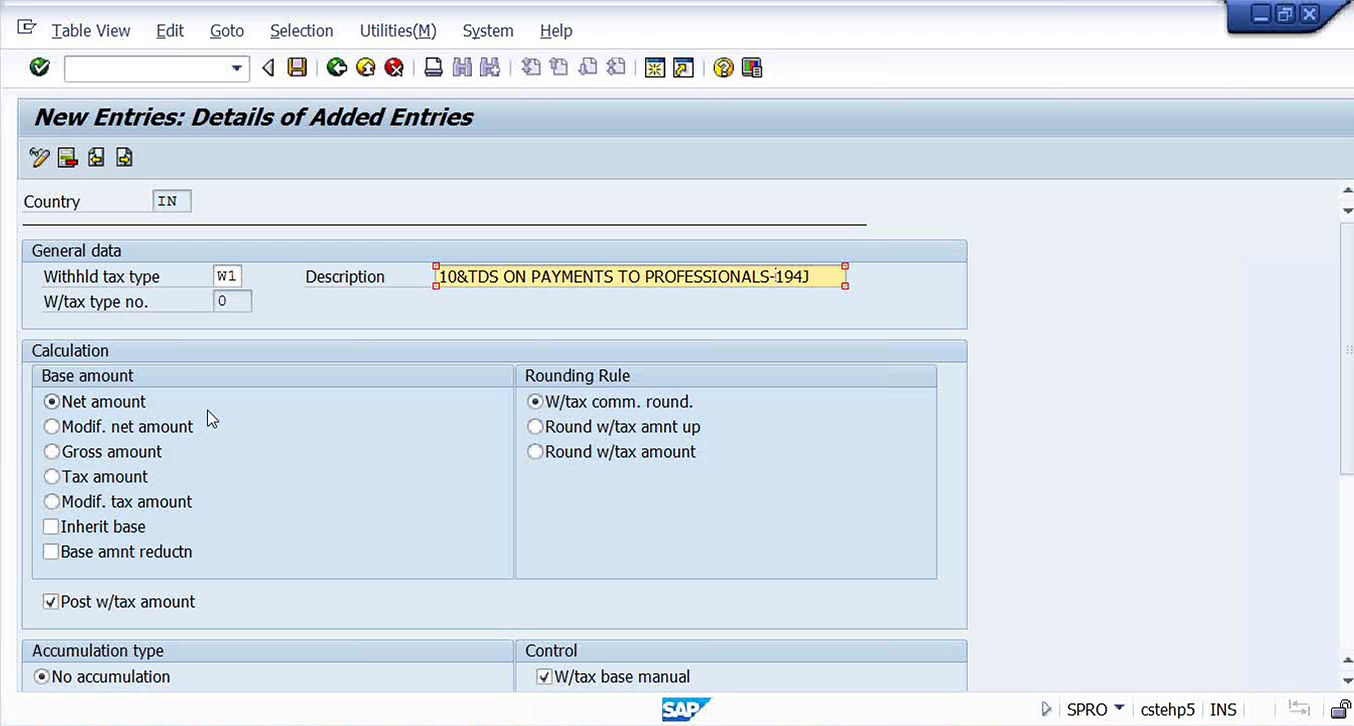
Task: Open the Customize Local Layout icon
Action: coord(752,67)
